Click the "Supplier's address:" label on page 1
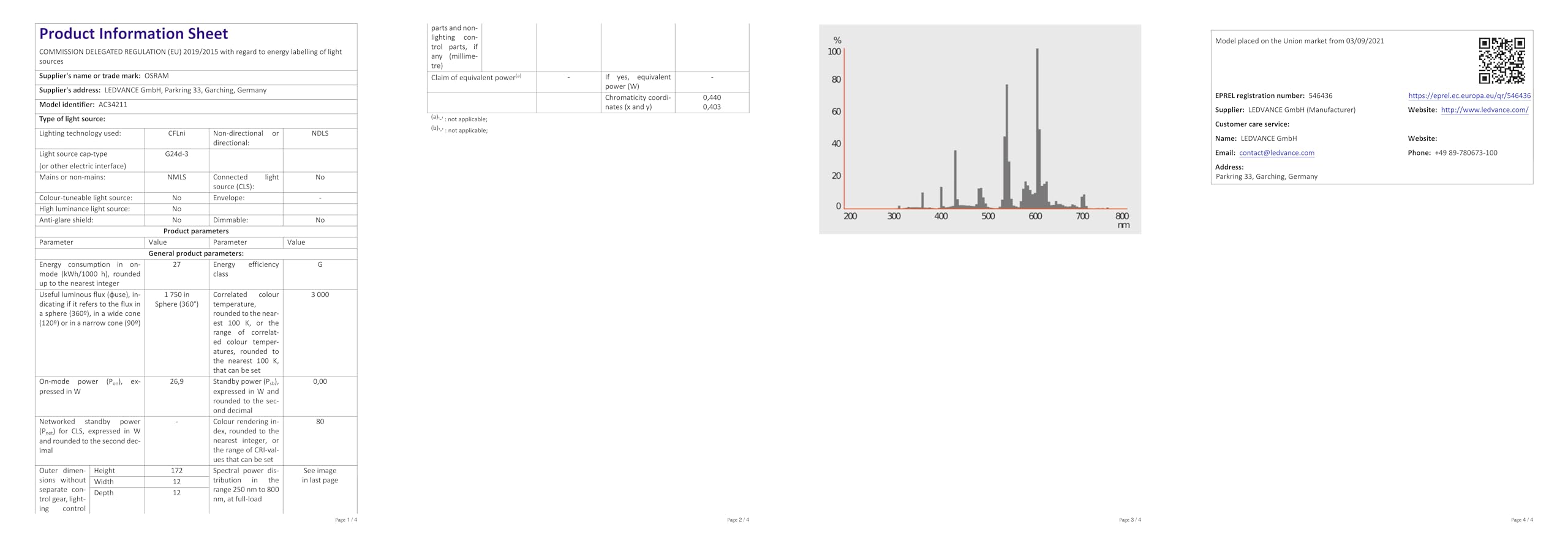Viewport: 1568px width, 554px height. click(x=70, y=91)
